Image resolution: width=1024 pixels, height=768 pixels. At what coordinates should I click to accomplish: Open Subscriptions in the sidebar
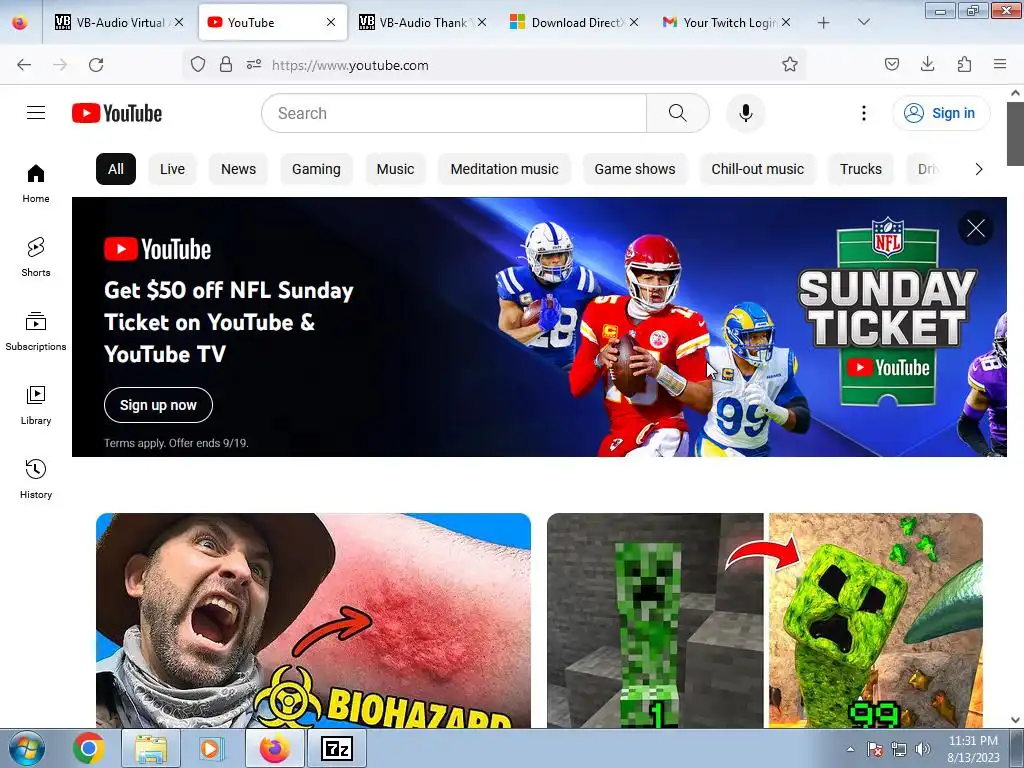[x=36, y=331]
